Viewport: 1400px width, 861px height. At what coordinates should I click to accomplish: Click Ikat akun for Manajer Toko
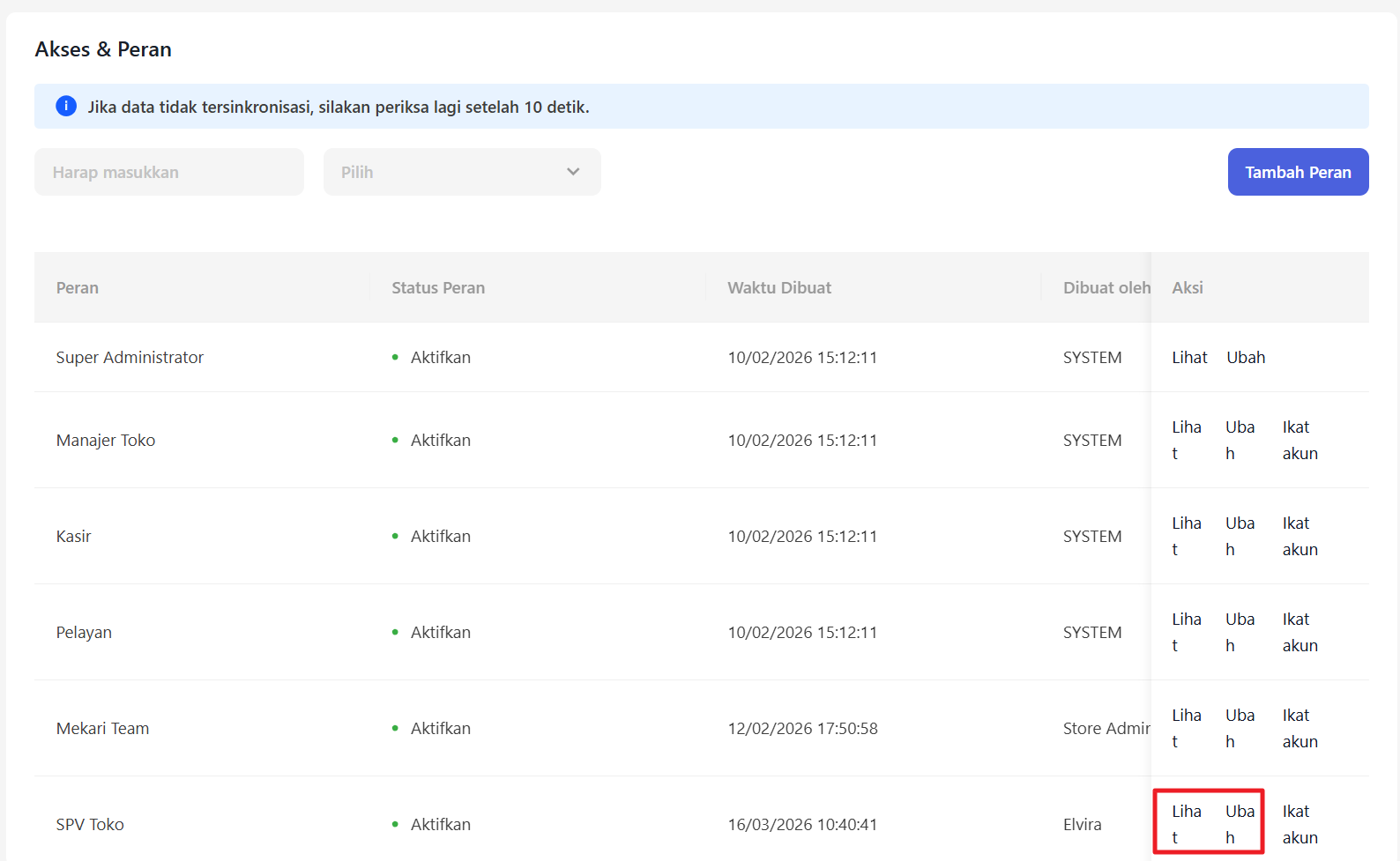pos(1299,440)
